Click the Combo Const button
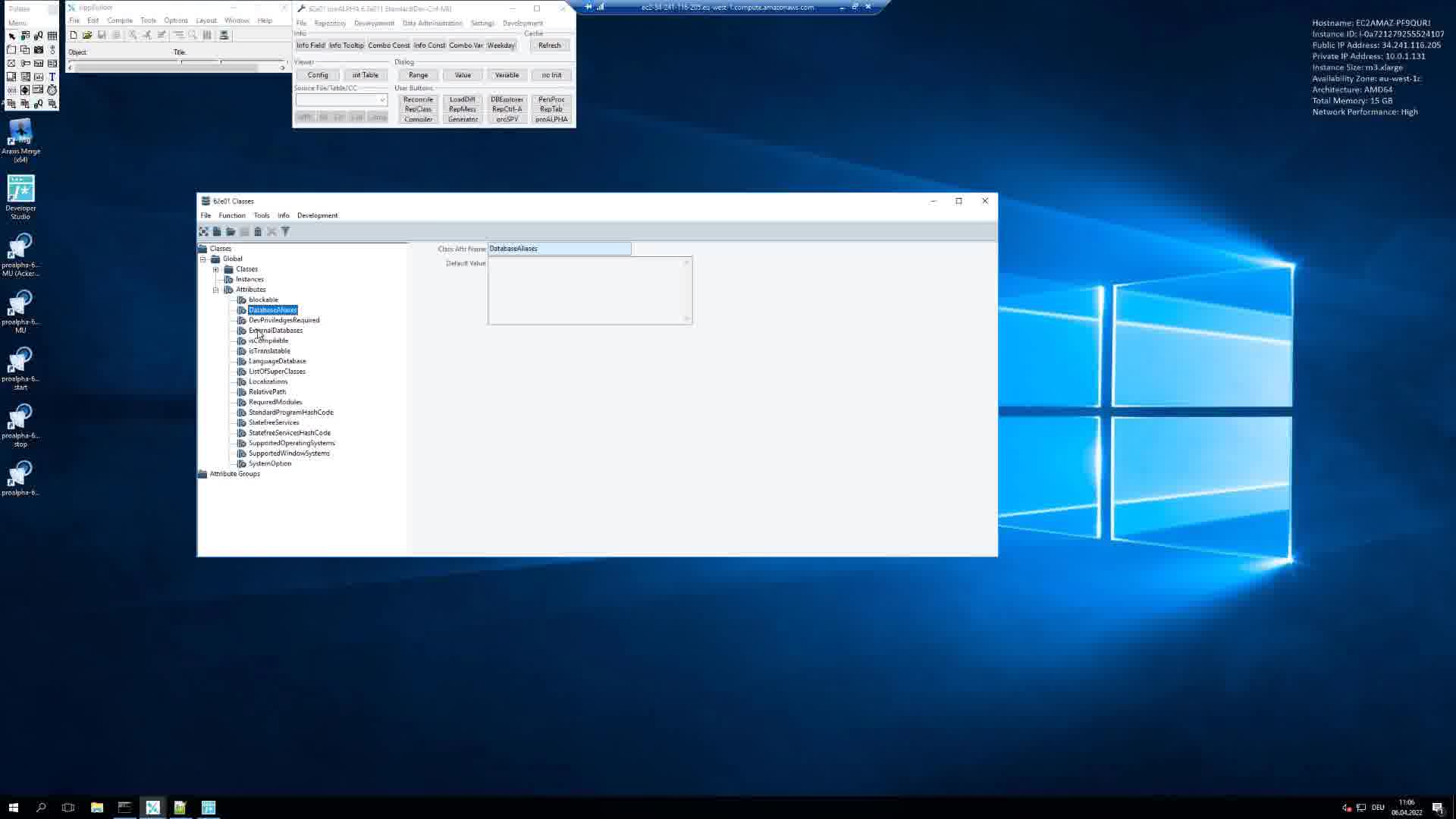 389,45
